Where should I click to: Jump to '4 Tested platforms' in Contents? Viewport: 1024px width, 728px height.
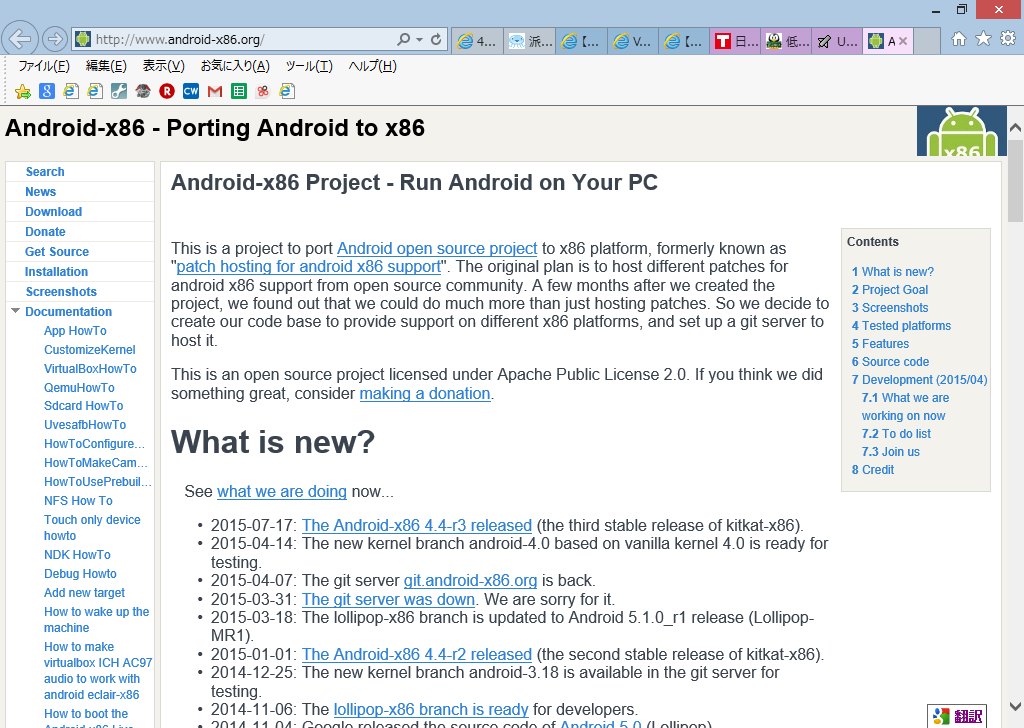pos(901,325)
